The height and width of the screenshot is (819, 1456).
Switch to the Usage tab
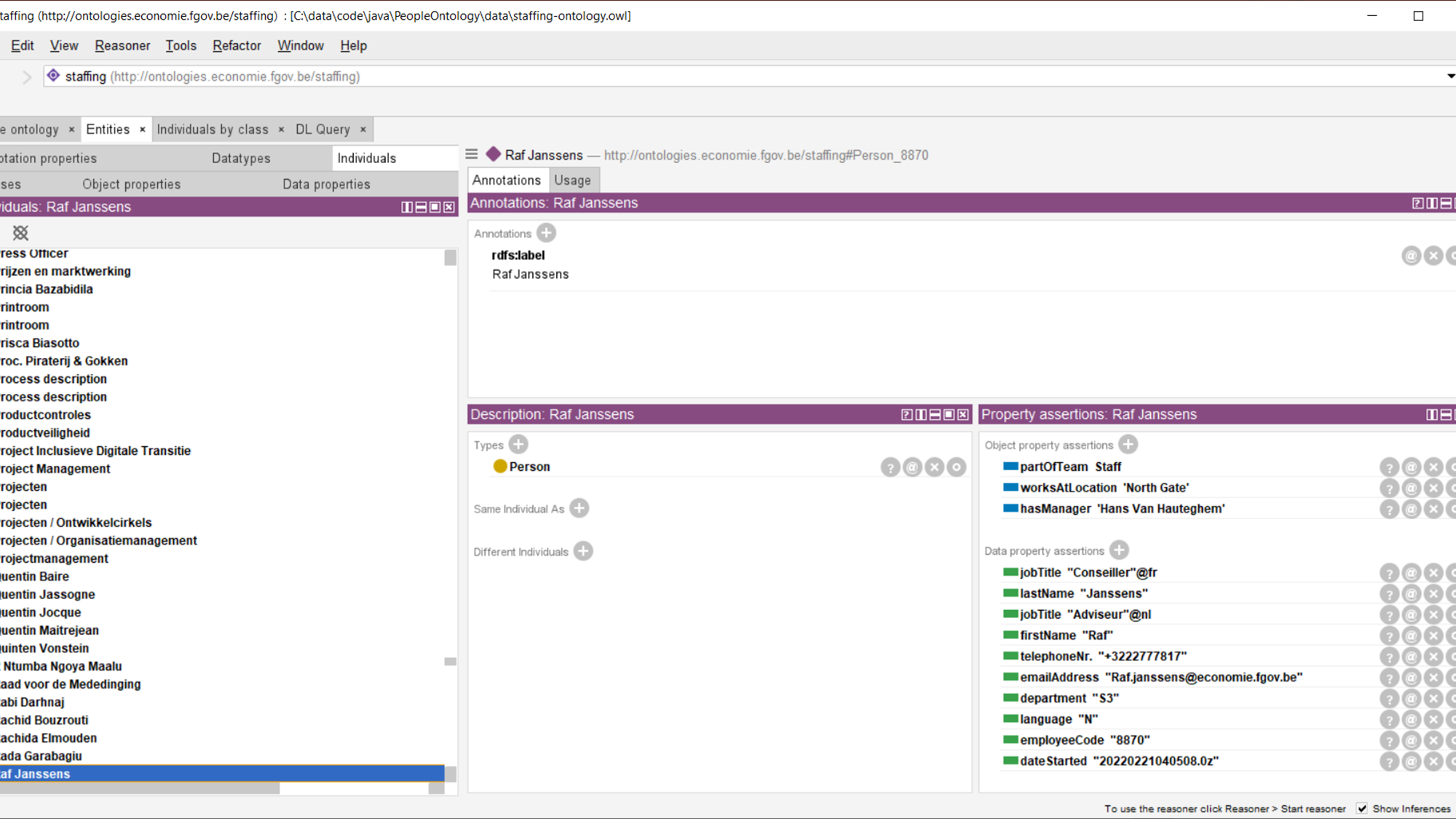coord(572,180)
